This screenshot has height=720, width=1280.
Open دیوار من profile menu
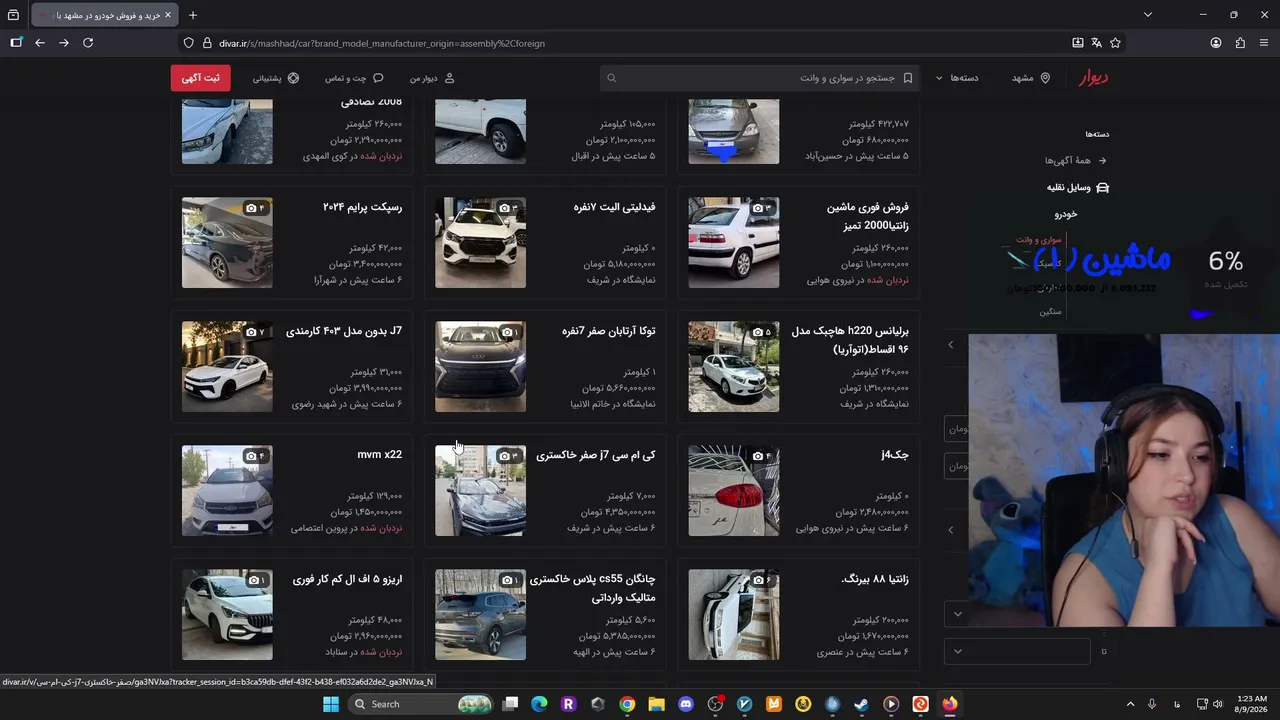(432, 78)
